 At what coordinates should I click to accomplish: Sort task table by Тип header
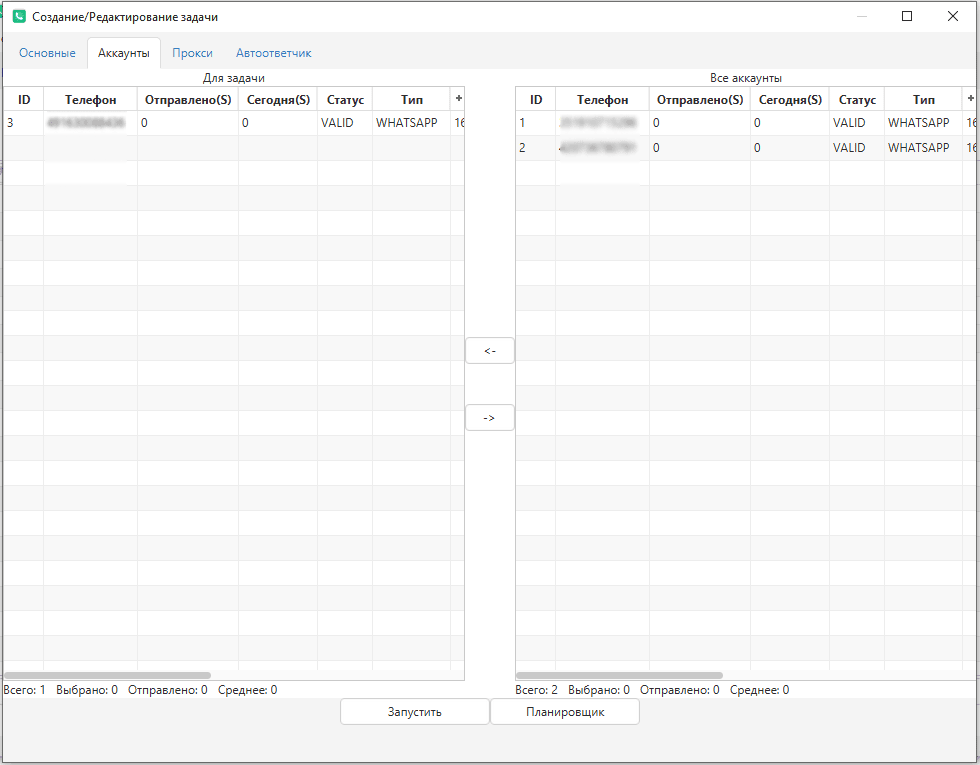(x=412, y=99)
